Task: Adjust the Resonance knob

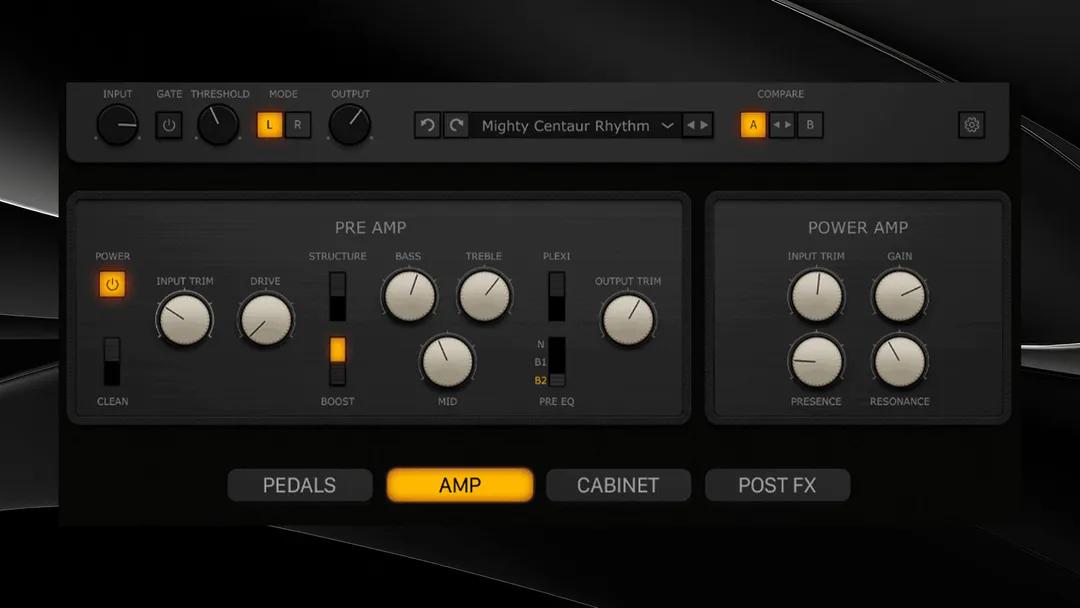Action: coord(899,362)
